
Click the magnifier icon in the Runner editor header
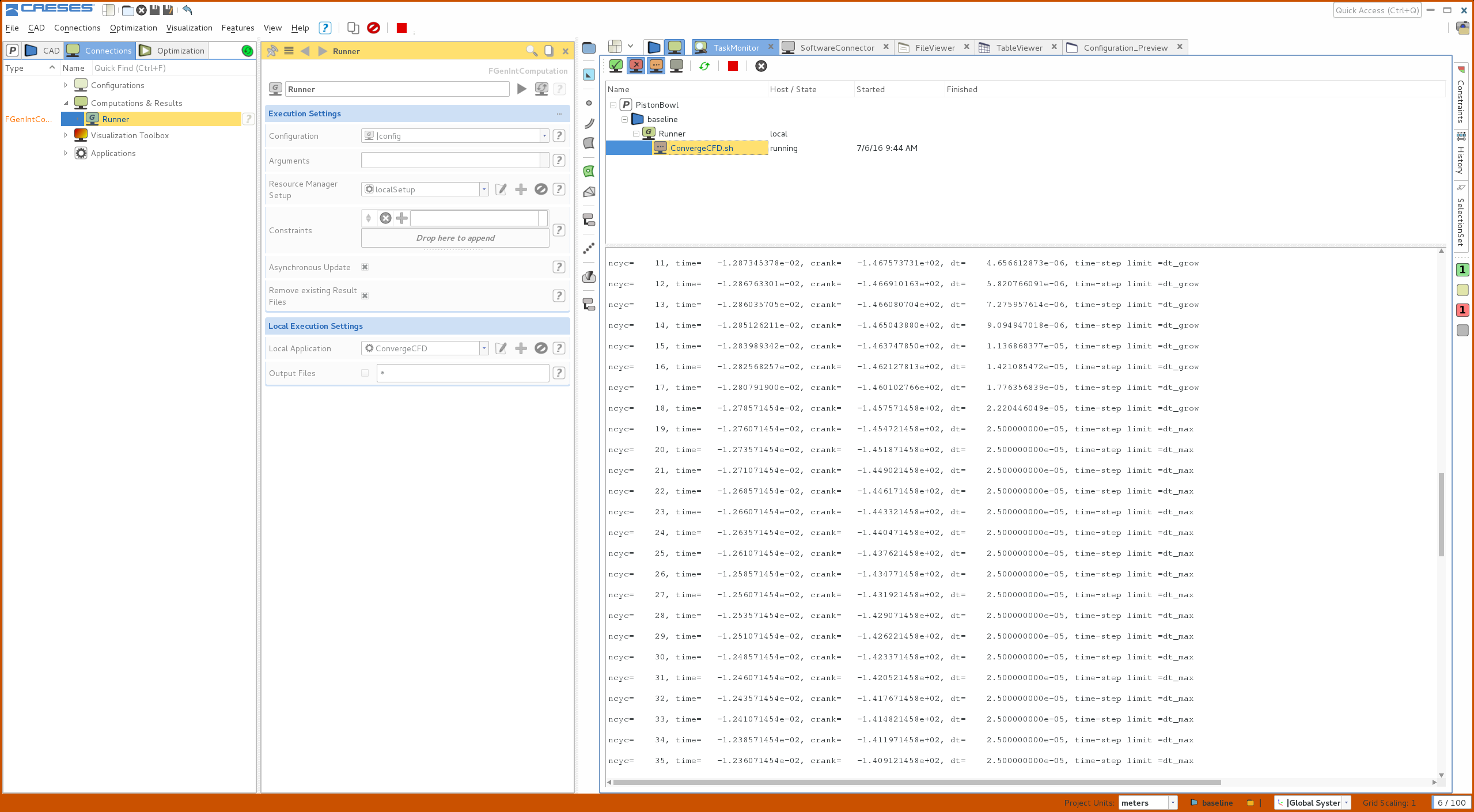(532, 51)
